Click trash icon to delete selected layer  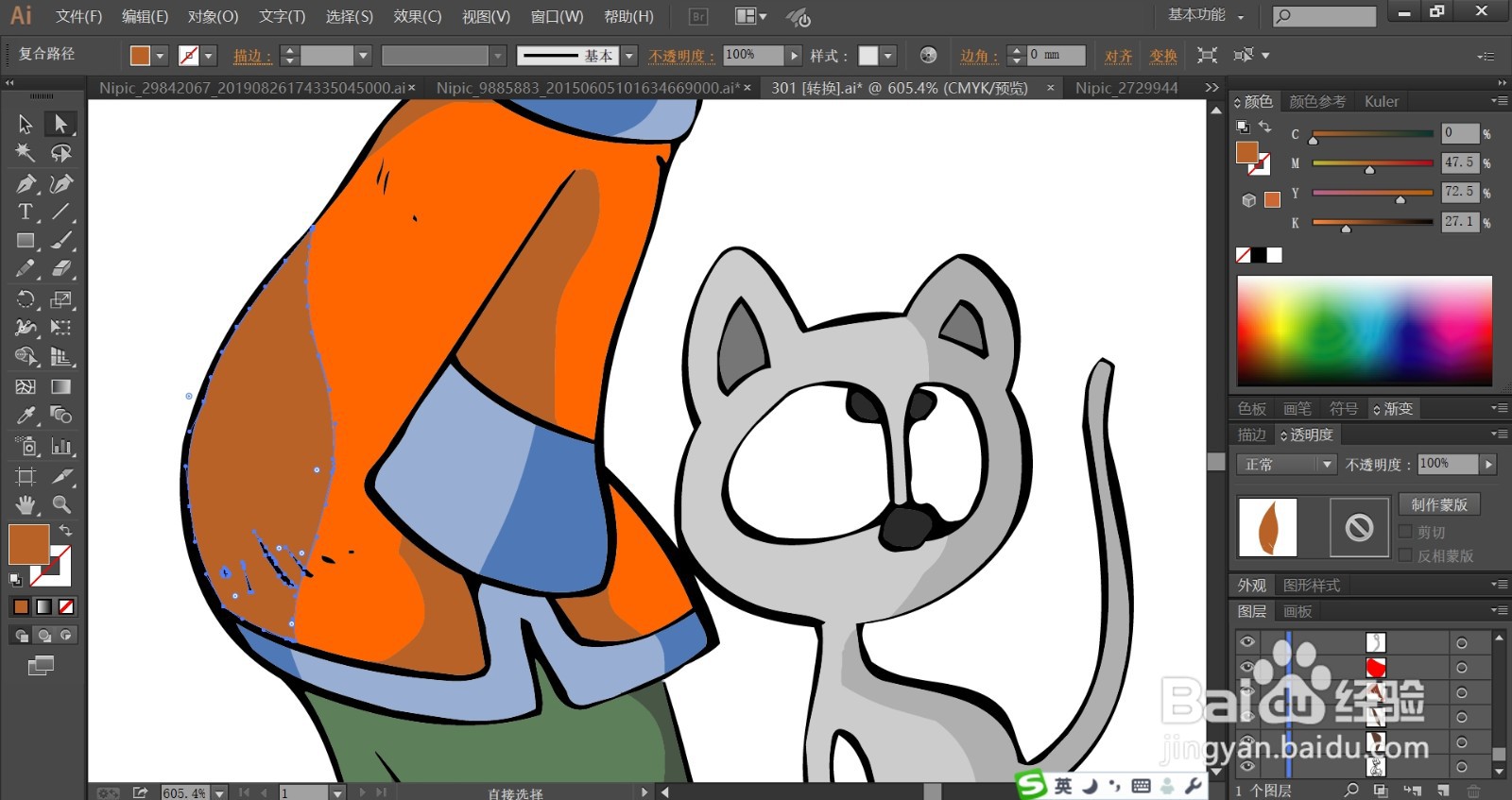(x=1474, y=791)
